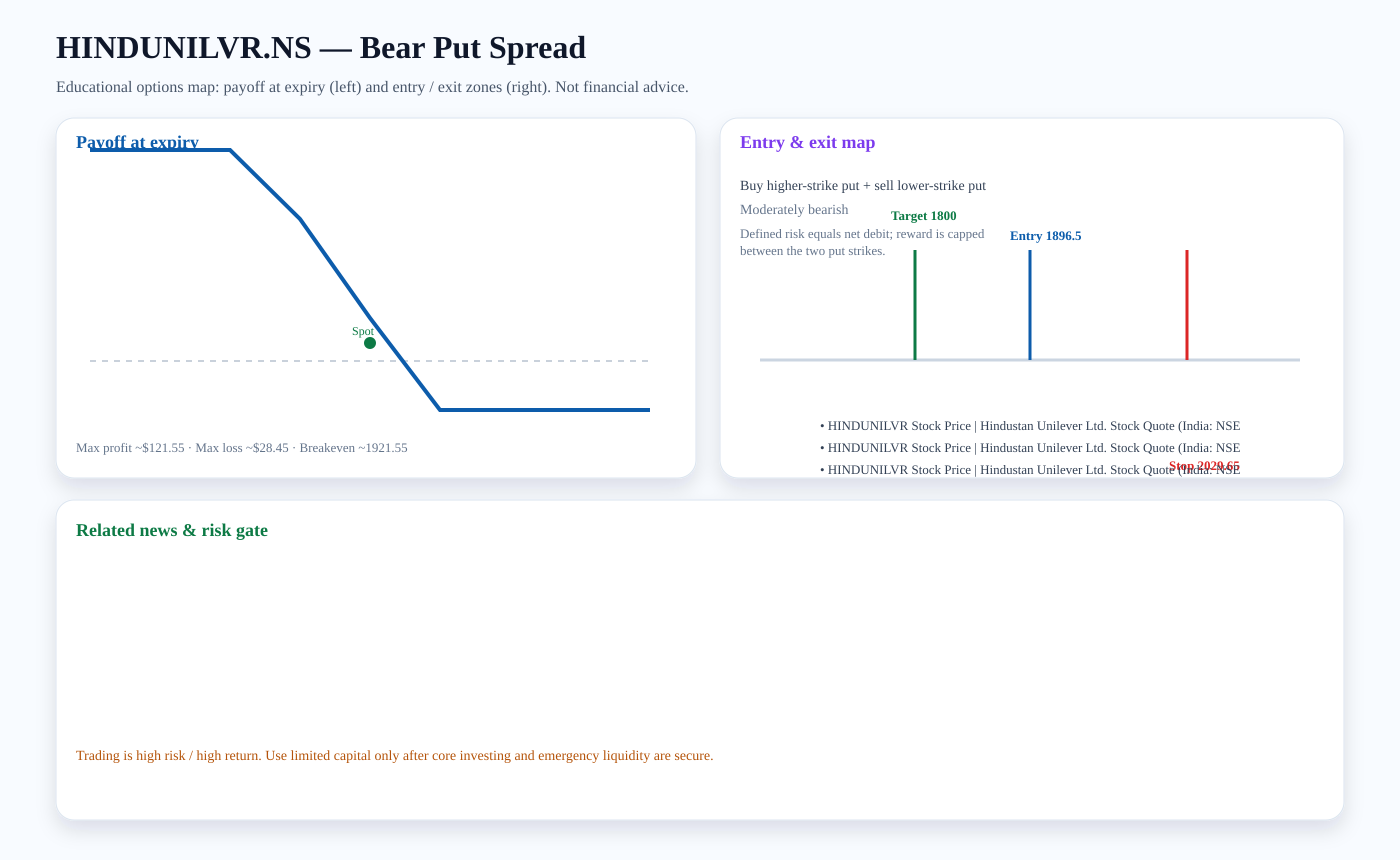The image size is (1400, 860).
Task: Click the 'Spot' label on payoff chart
Action: click(363, 331)
